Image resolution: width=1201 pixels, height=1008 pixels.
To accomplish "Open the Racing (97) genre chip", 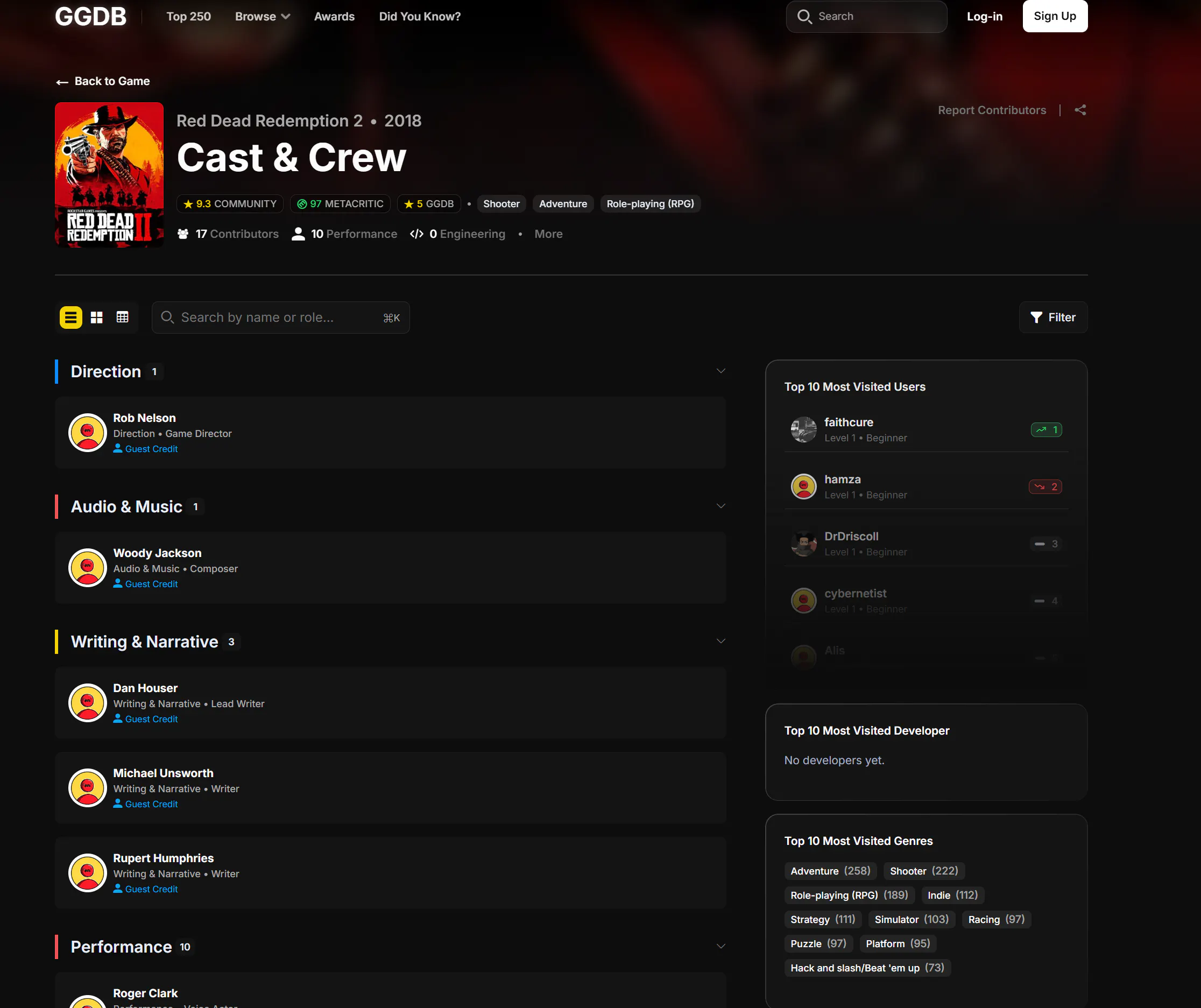I will point(996,920).
